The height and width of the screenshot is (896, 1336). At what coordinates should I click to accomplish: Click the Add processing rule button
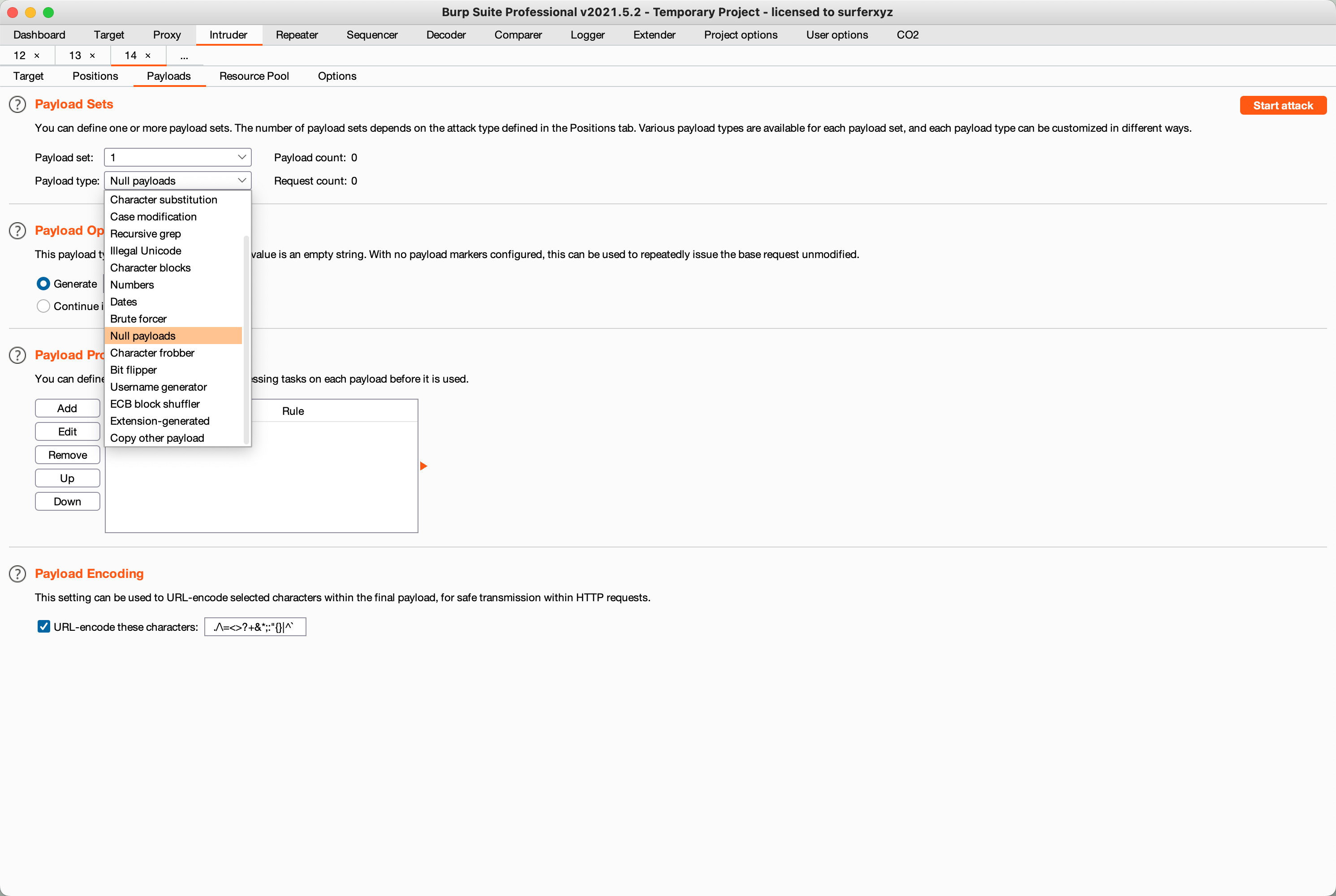(x=68, y=408)
